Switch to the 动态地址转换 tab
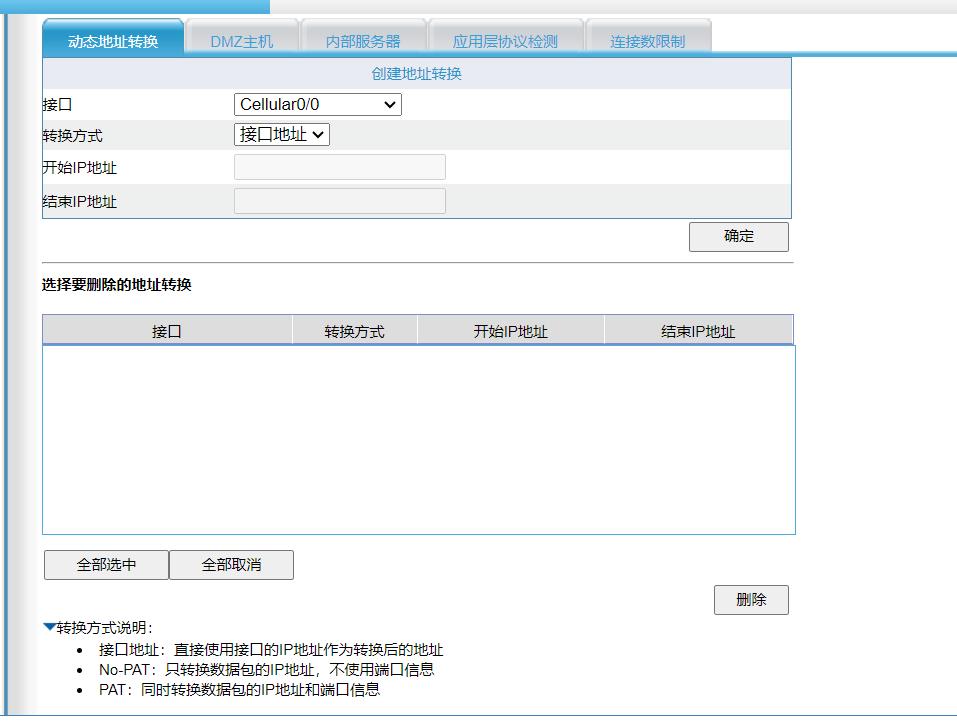Image resolution: width=957 pixels, height=726 pixels. (113, 38)
